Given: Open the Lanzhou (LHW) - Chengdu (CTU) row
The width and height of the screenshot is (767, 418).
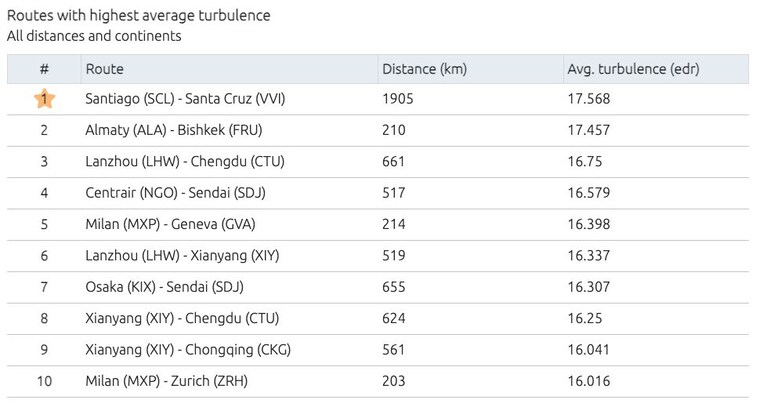Looking at the screenshot, I should click(378, 162).
